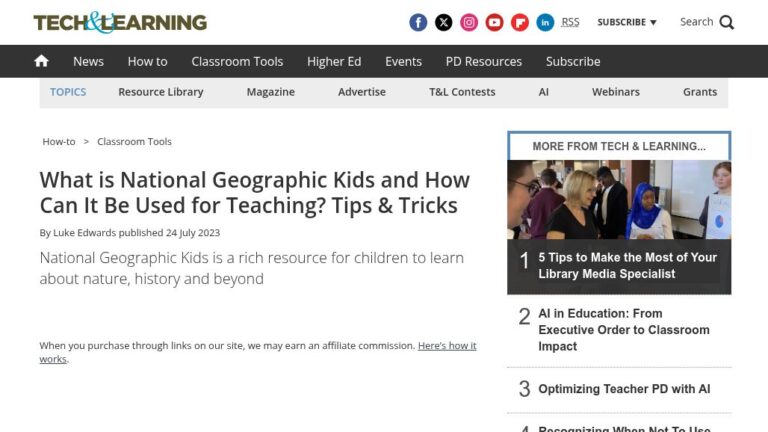Visit the Instagram social icon
768x432 pixels.
tap(469, 23)
